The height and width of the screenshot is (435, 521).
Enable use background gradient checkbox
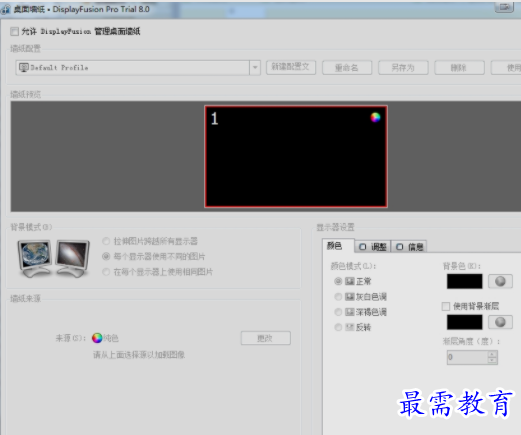pos(446,306)
